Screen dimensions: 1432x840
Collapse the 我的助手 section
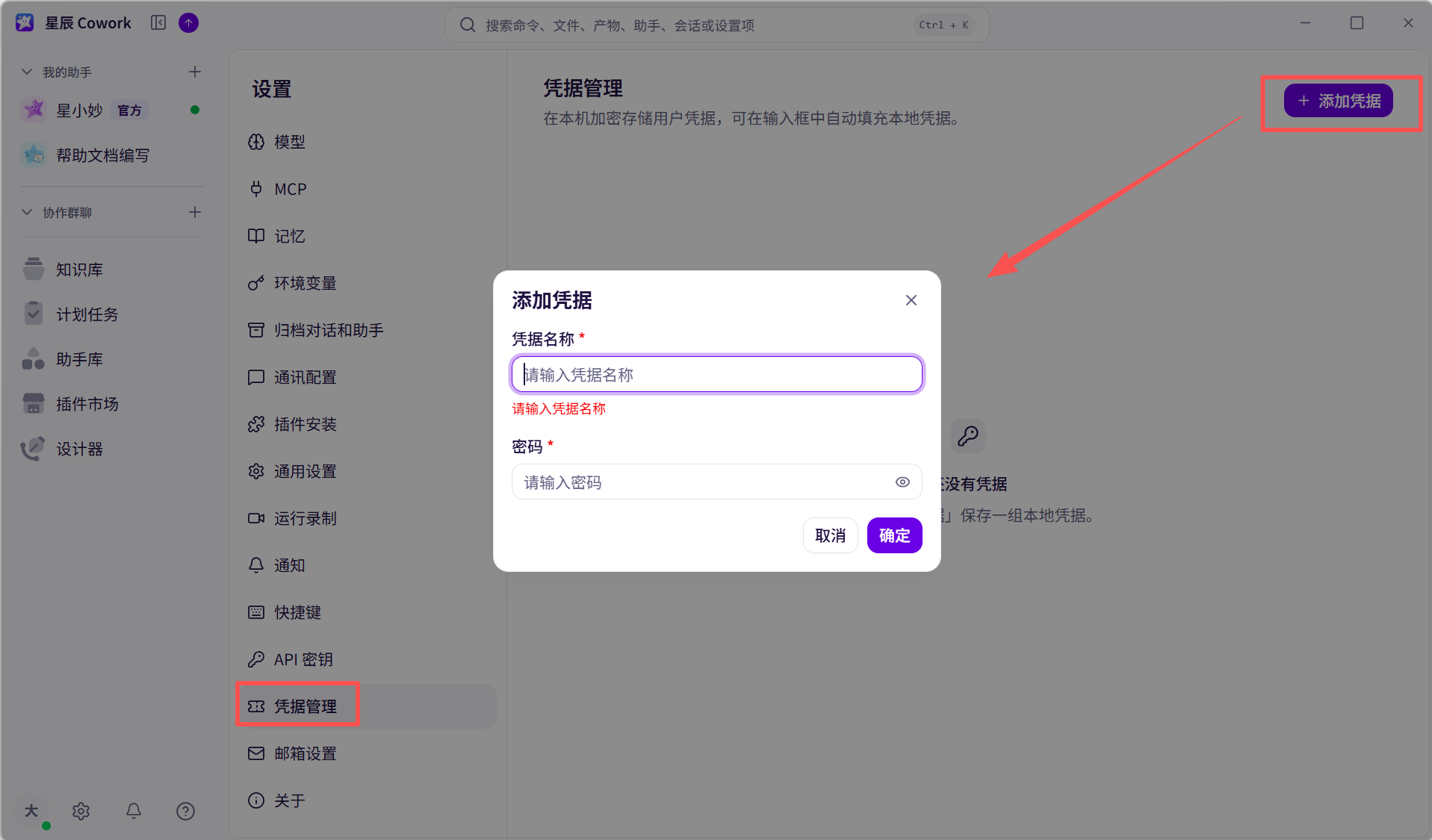(x=28, y=72)
